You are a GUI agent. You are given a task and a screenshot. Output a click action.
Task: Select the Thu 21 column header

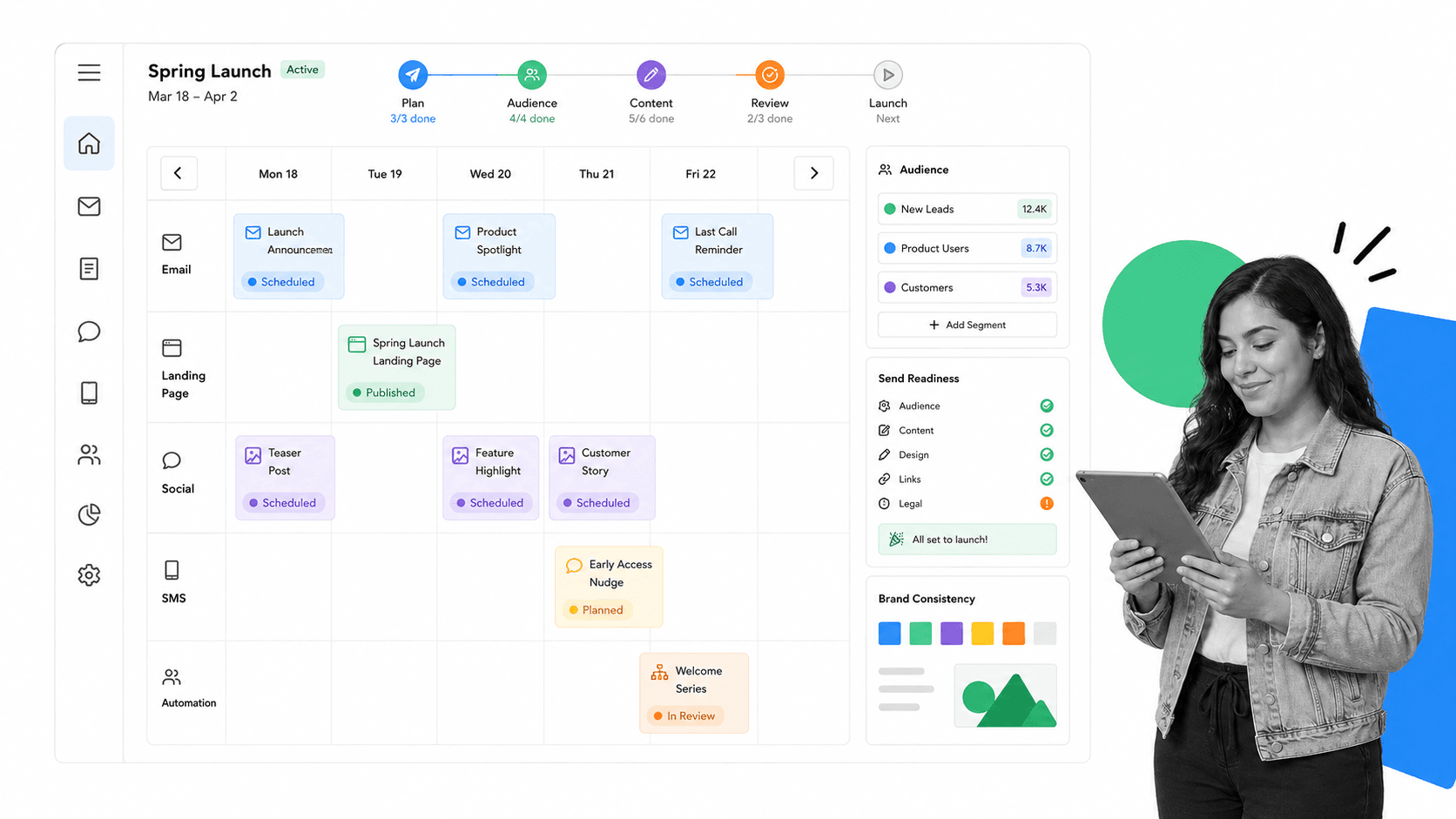[597, 174]
